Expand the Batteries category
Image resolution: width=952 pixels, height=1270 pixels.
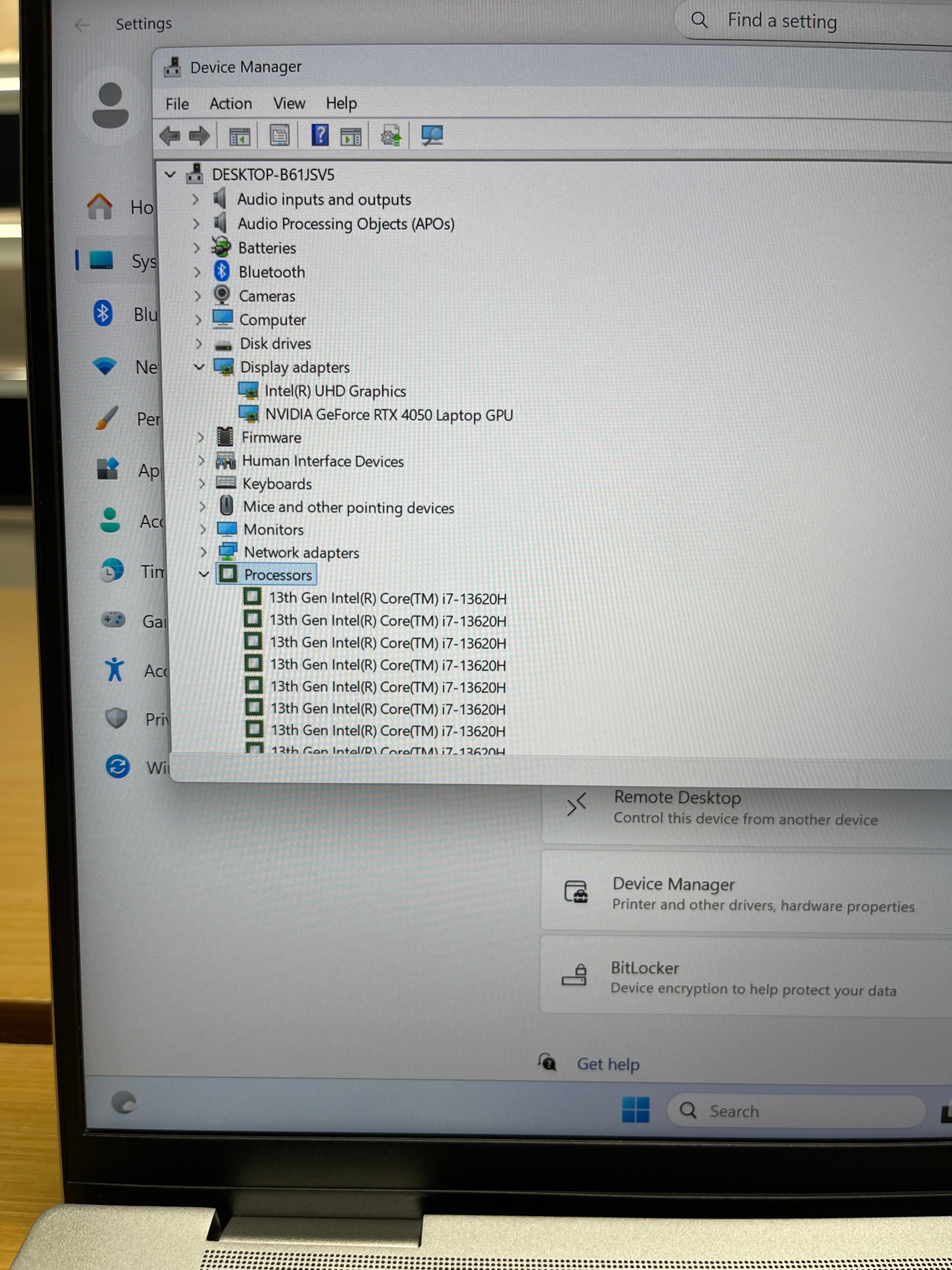point(196,248)
